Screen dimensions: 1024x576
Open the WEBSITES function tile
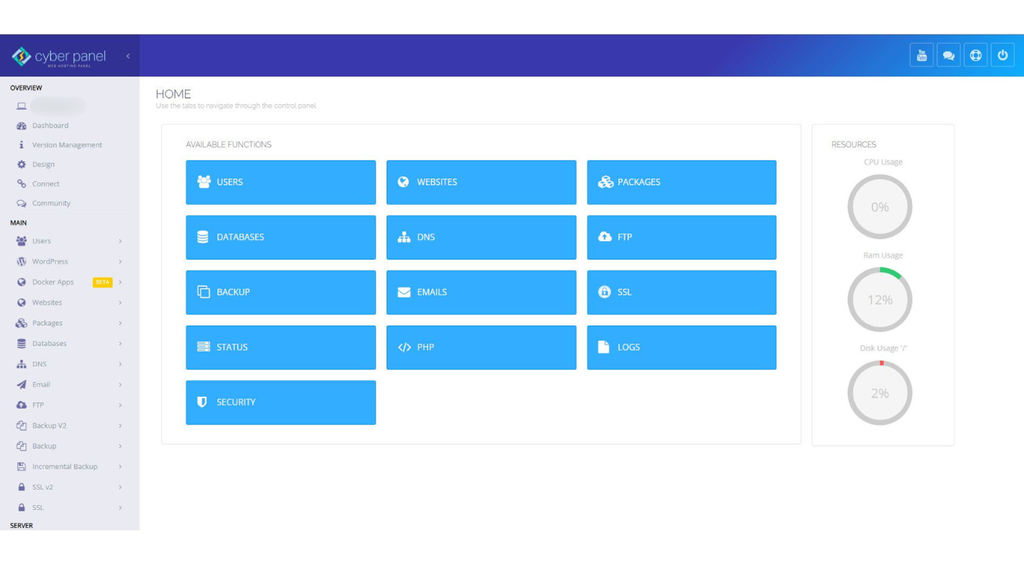pos(481,182)
